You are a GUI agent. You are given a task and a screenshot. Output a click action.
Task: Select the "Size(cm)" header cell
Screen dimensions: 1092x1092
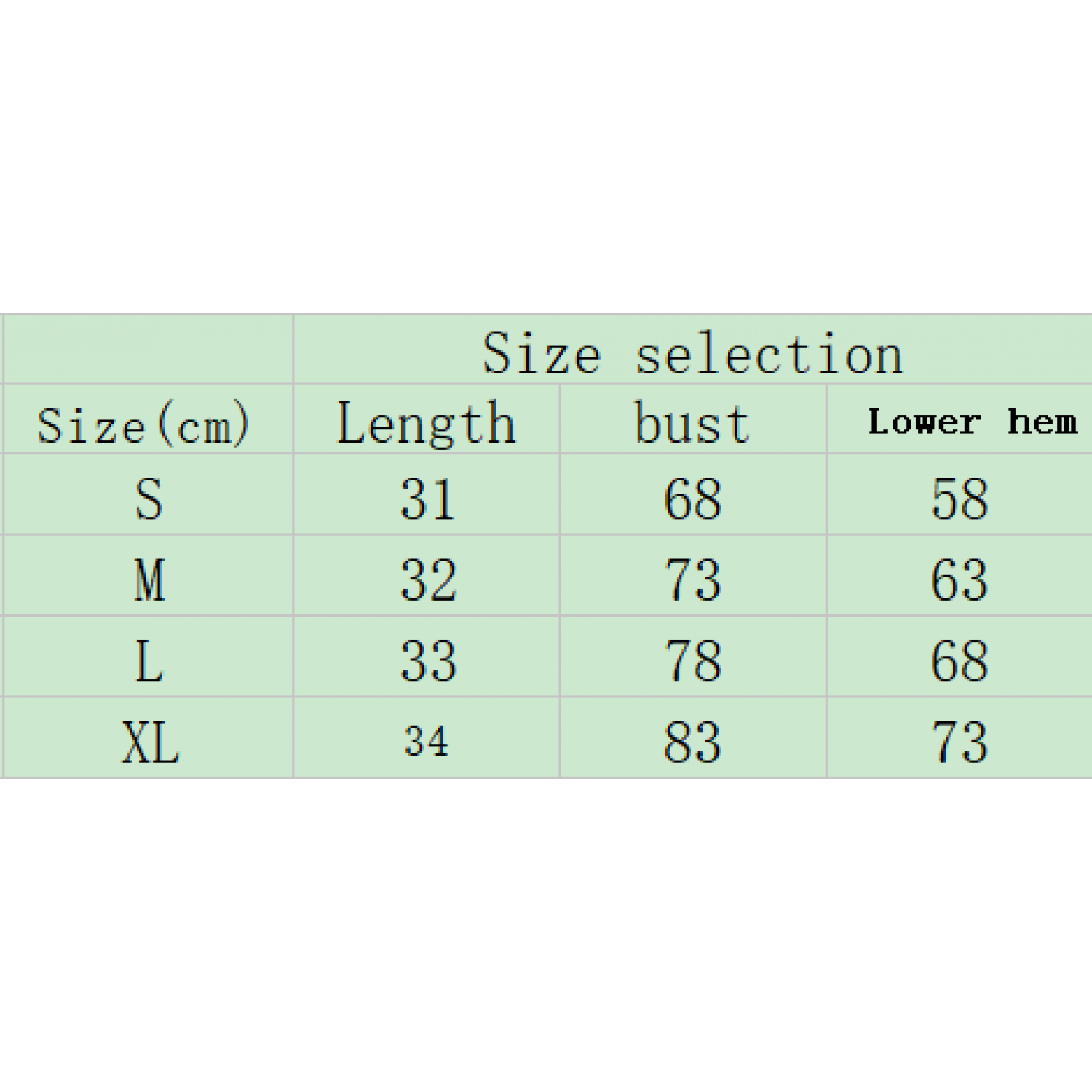(x=143, y=424)
